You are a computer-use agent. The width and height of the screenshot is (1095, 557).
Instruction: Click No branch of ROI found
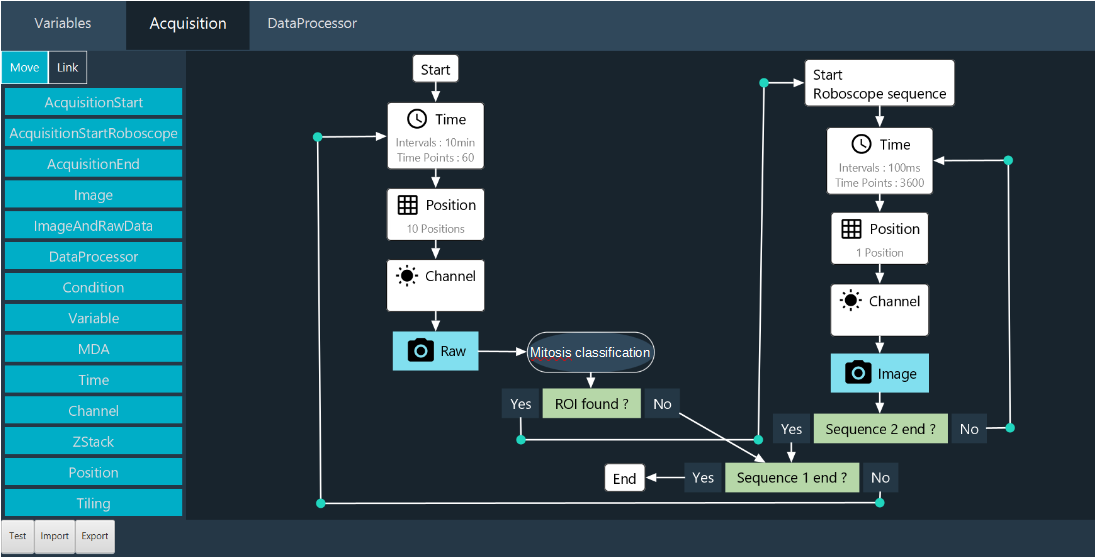click(x=662, y=404)
